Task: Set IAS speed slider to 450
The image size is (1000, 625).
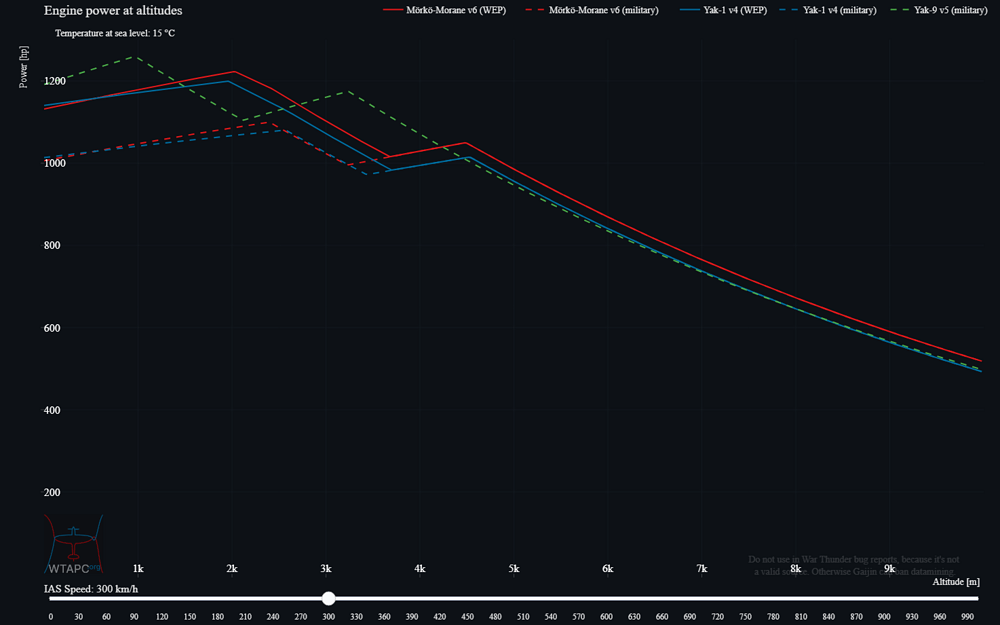Action: (x=467, y=617)
